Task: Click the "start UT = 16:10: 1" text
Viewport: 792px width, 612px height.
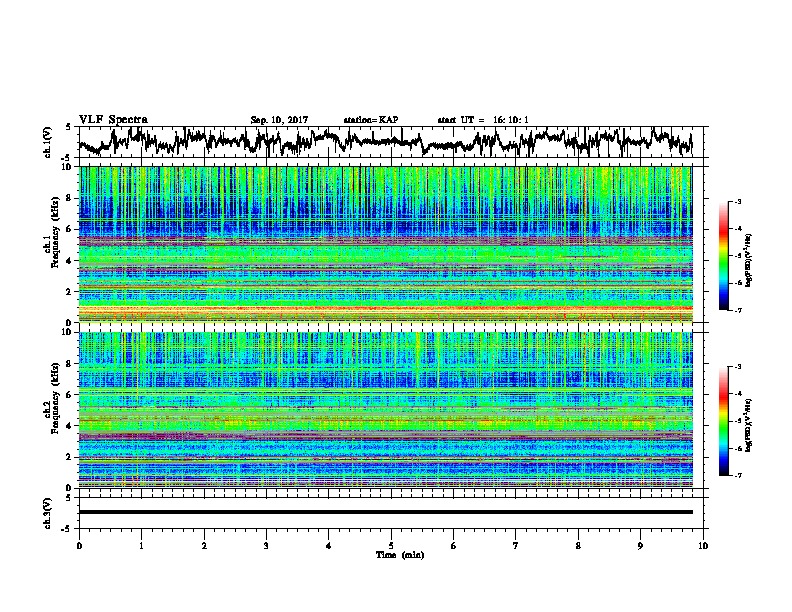Action: [x=483, y=120]
